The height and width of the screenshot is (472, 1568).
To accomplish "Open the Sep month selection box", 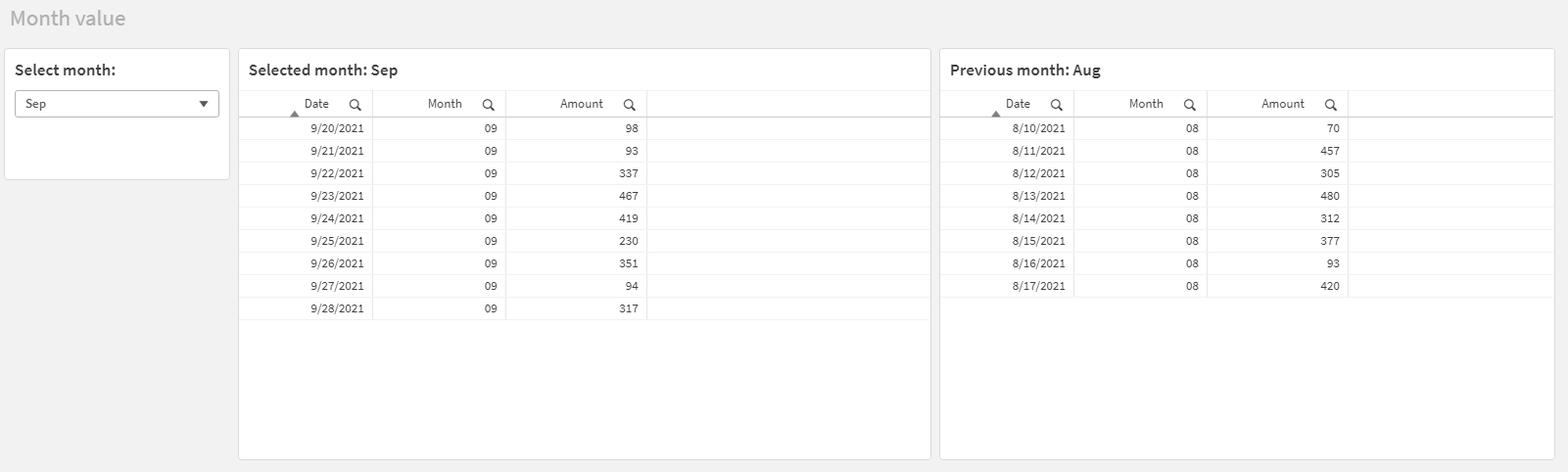I will point(117,104).
